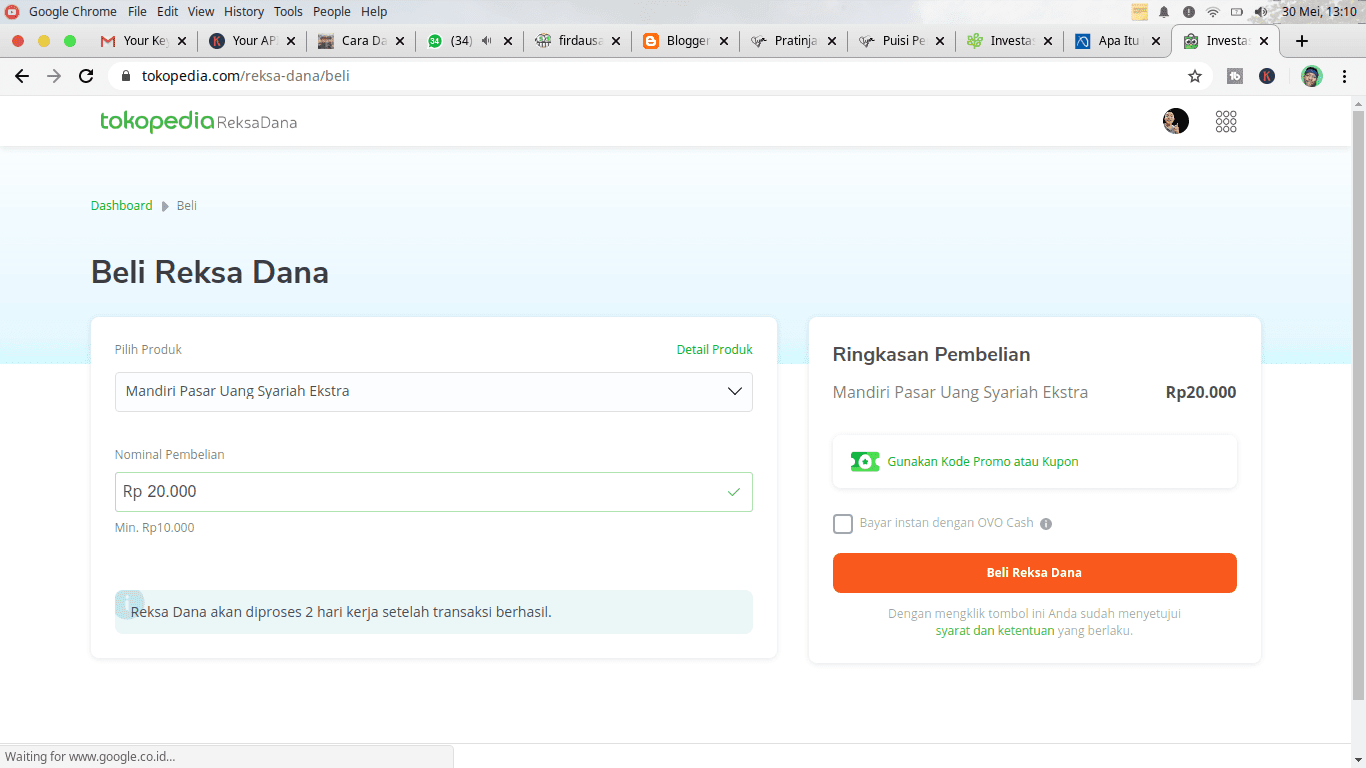Click the browser address bar URL

coord(245,76)
